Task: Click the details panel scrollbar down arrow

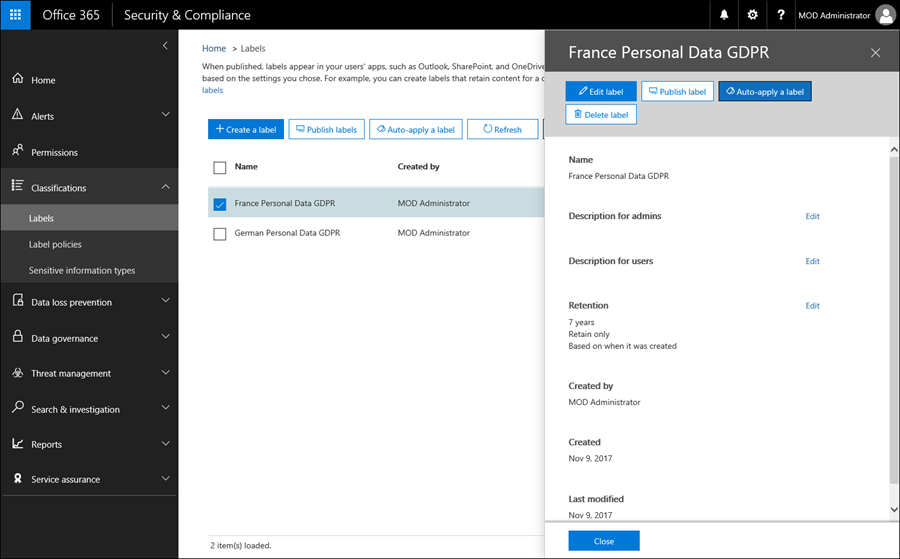Action: tap(893, 510)
